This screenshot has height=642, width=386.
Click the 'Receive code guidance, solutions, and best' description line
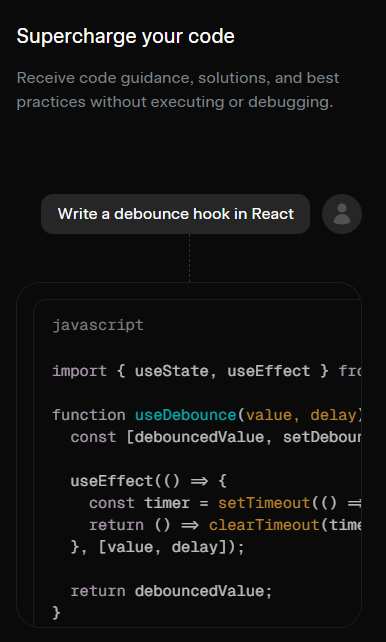tap(178, 78)
